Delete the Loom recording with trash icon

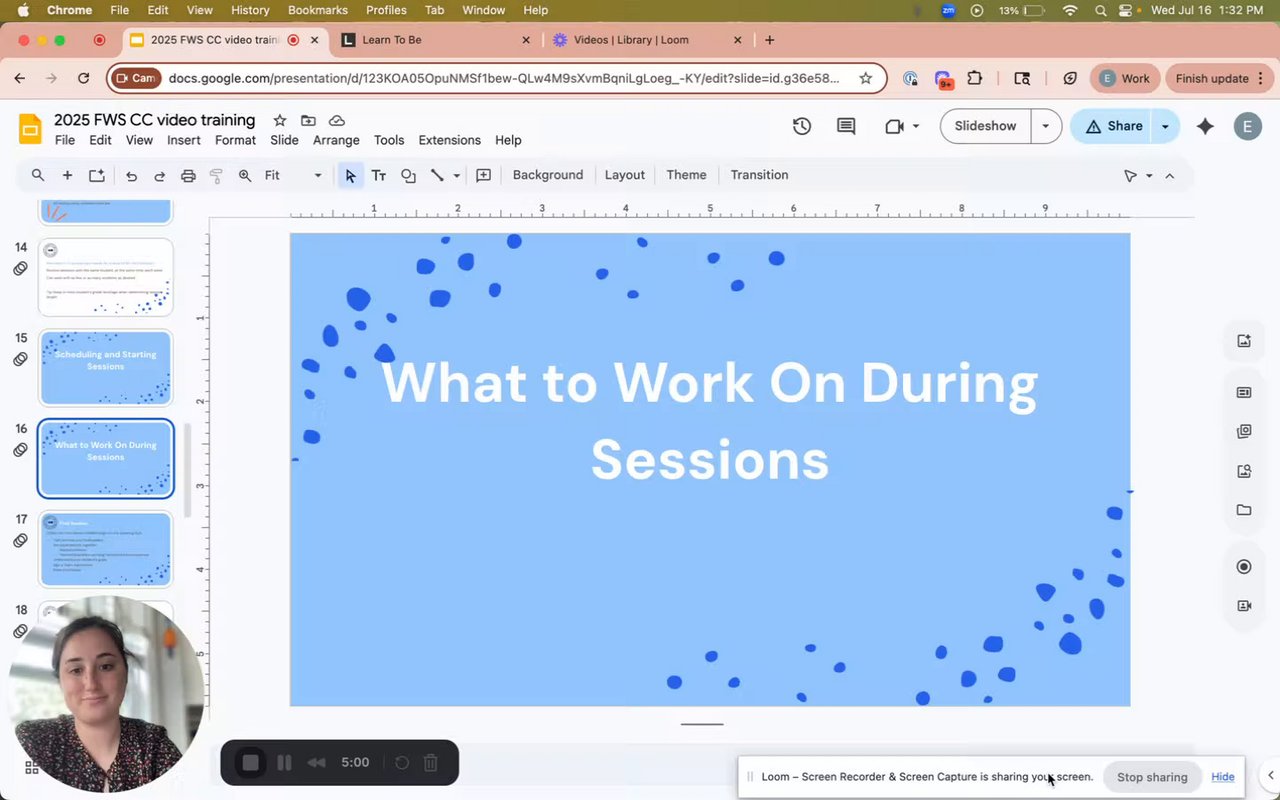tap(431, 763)
